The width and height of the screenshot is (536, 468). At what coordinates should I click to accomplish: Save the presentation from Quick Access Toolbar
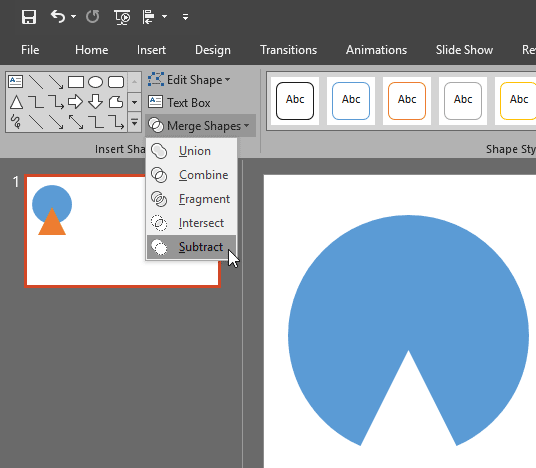pos(29,17)
